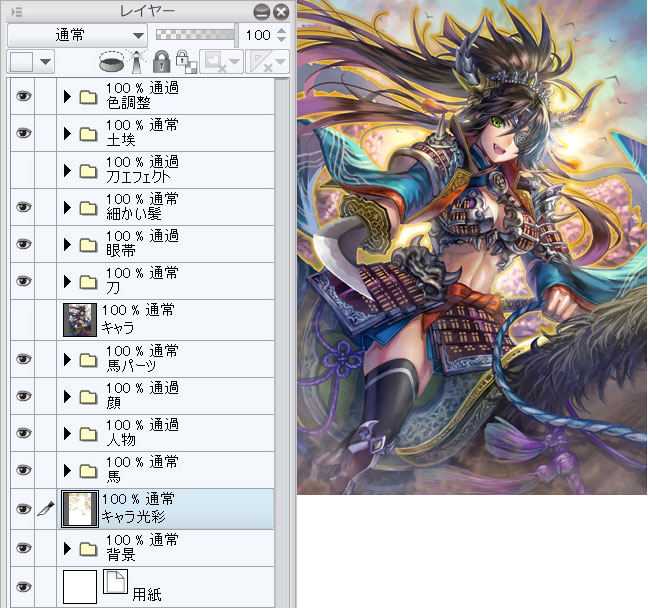Increase opacity with the stepper arrows
This screenshot has width=648, height=608.
tap(281, 31)
